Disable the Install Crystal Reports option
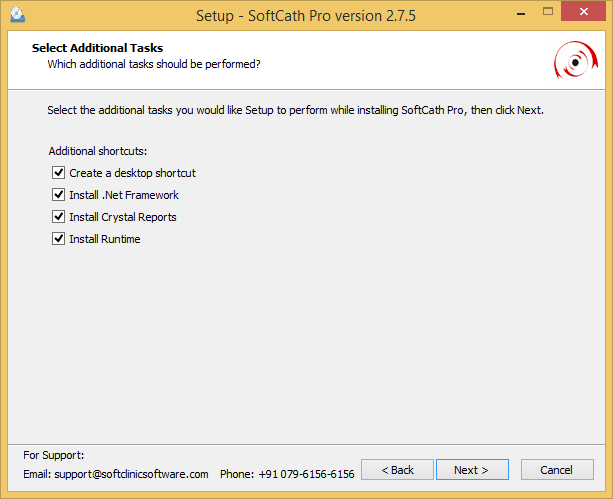This screenshot has height=499, width=613. tap(58, 217)
